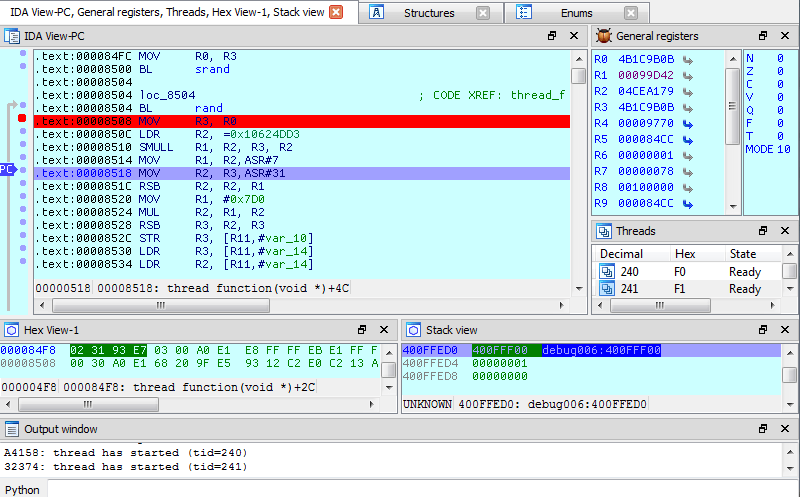This screenshot has width=800, height=497.
Task: Jump to address held in R5
Action: click(x=688, y=140)
